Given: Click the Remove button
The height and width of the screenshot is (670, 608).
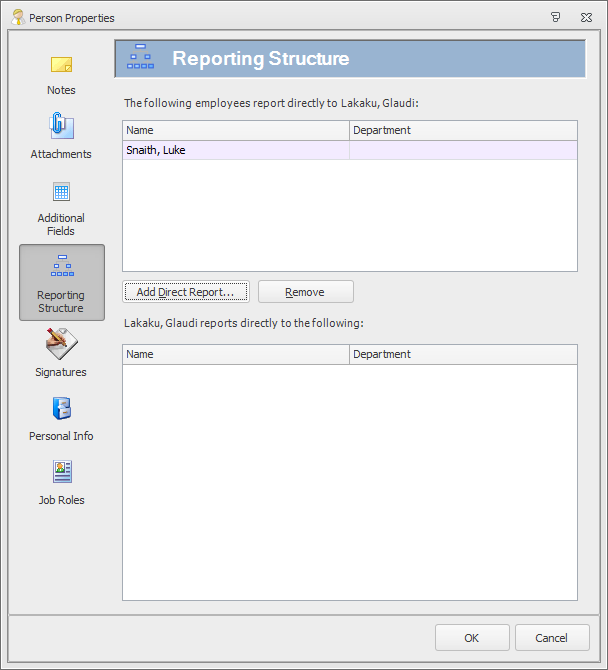Looking at the screenshot, I should (305, 292).
